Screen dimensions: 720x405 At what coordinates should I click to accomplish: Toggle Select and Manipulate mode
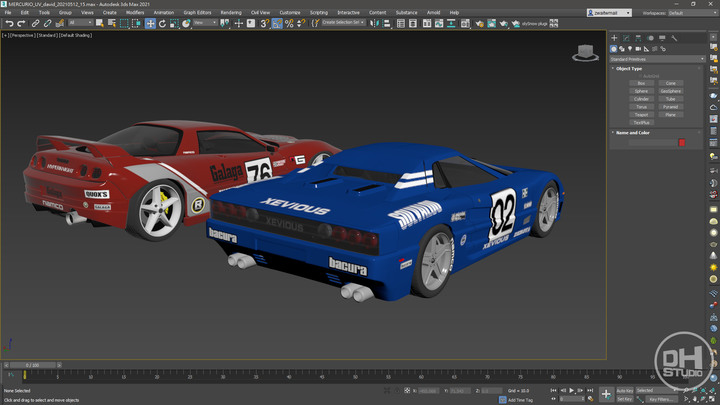coord(238,23)
